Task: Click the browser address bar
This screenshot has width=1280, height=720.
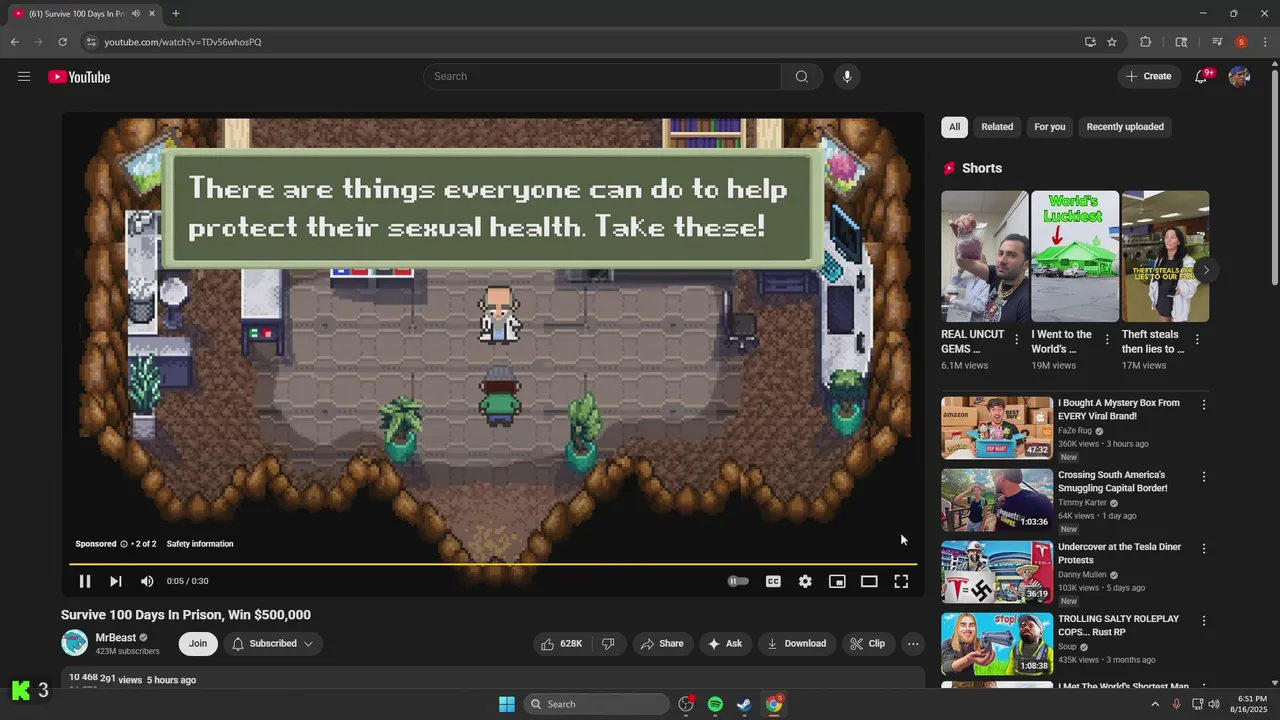Action: 580,42
